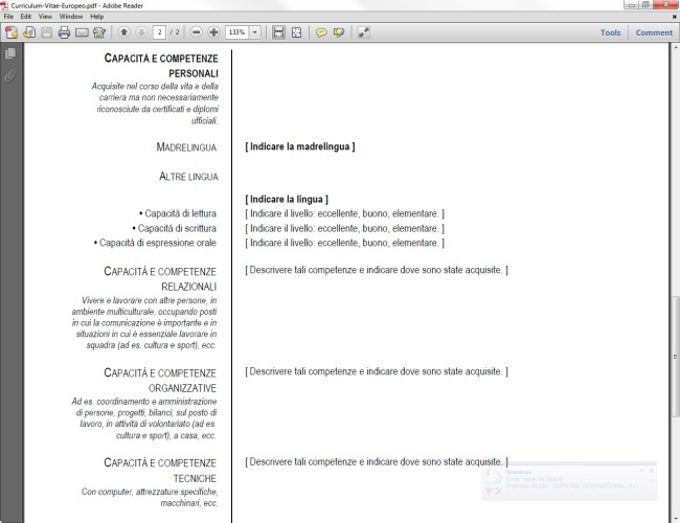Click the "Organizzative" heading word
The image size is (680, 523).
pyautogui.click(x=183, y=388)
